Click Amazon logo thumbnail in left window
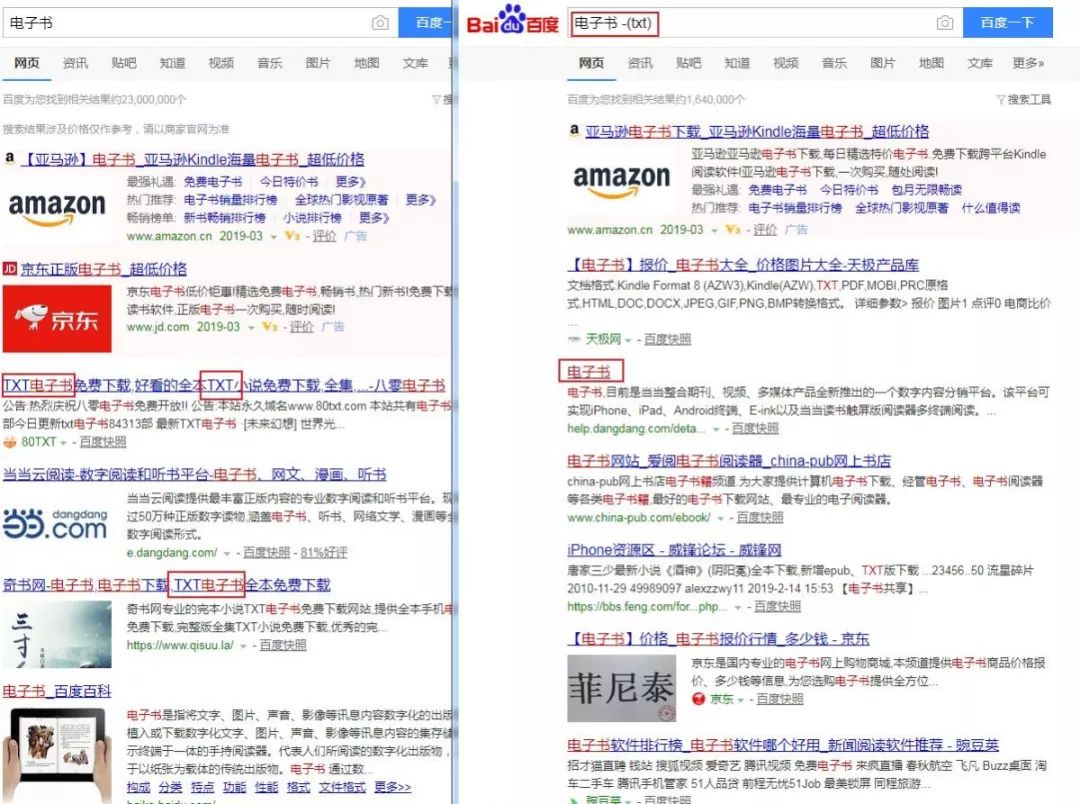The width and height of the screenshot is (1080, 804). pos(57,209)
